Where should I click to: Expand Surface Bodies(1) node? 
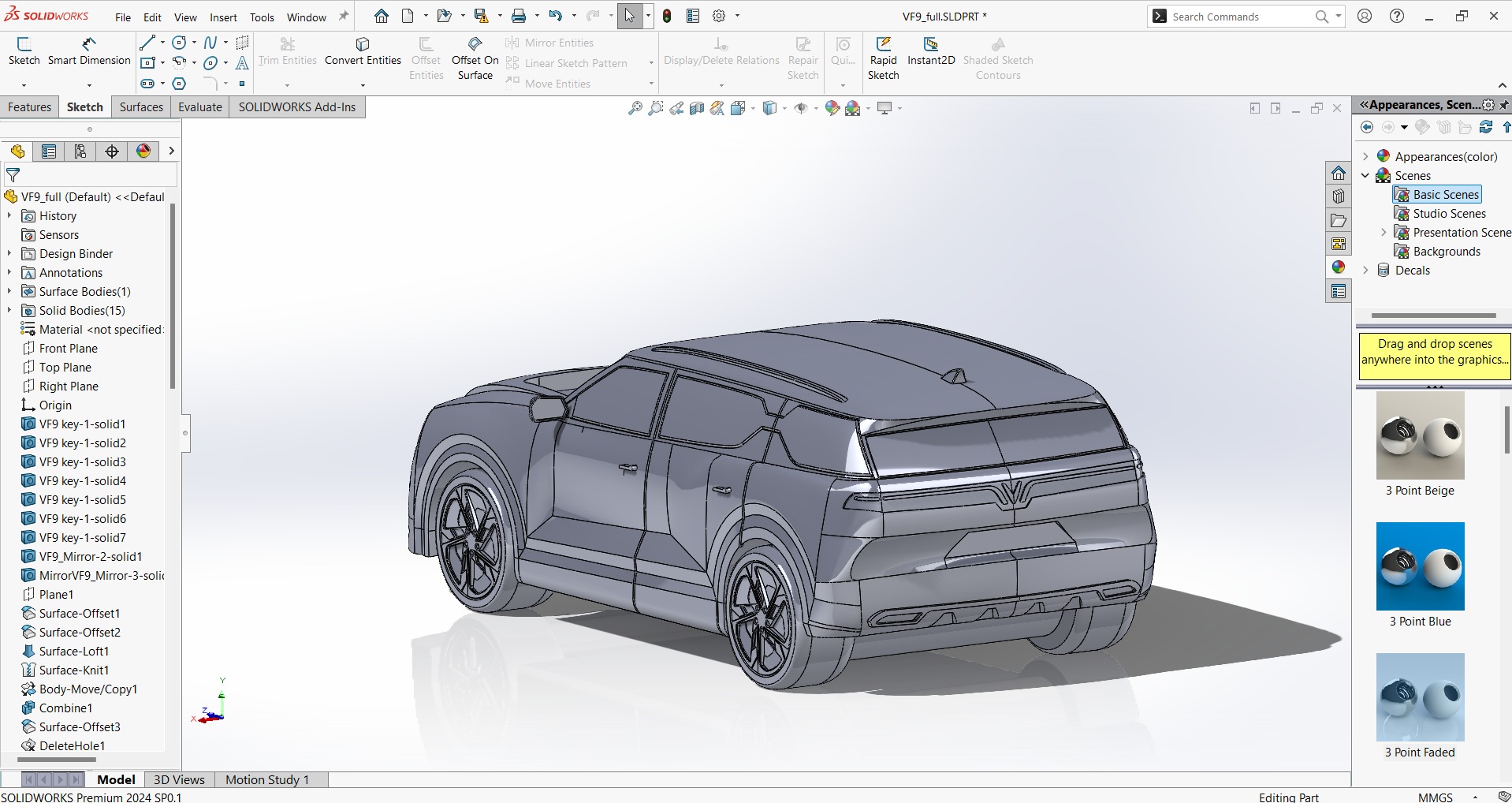tap(9, 291)
